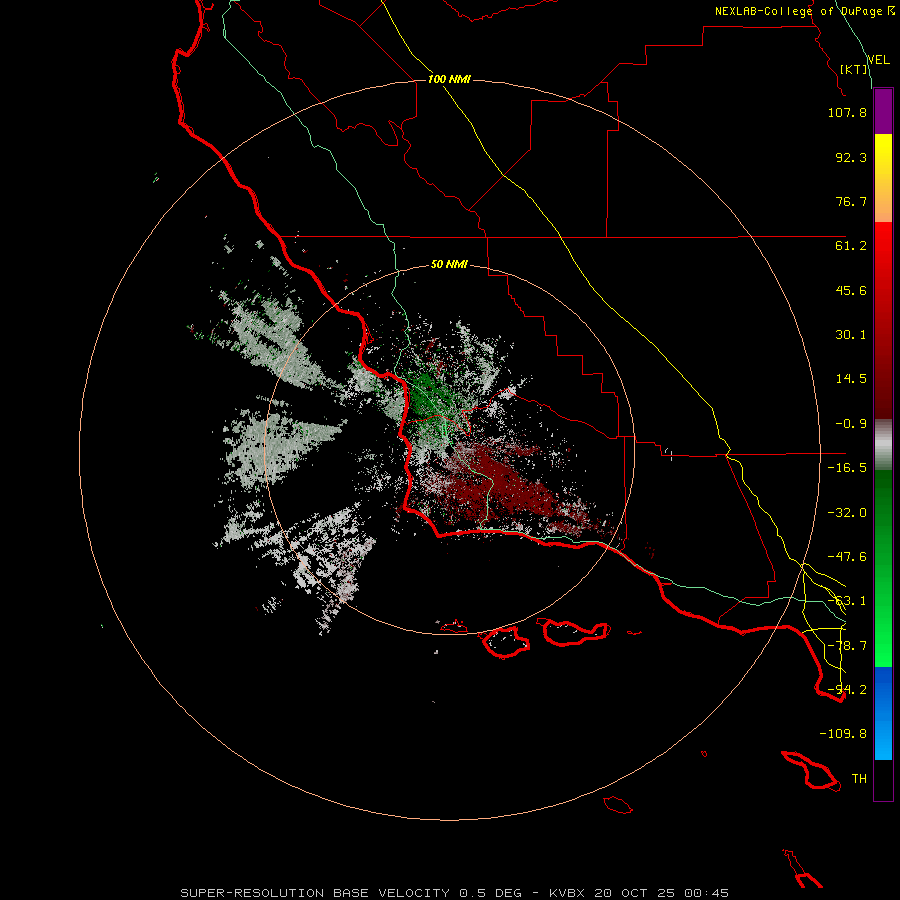Click the 50 NMI range ring label
This screenshot has height=900, width=900.
point(449,265)
